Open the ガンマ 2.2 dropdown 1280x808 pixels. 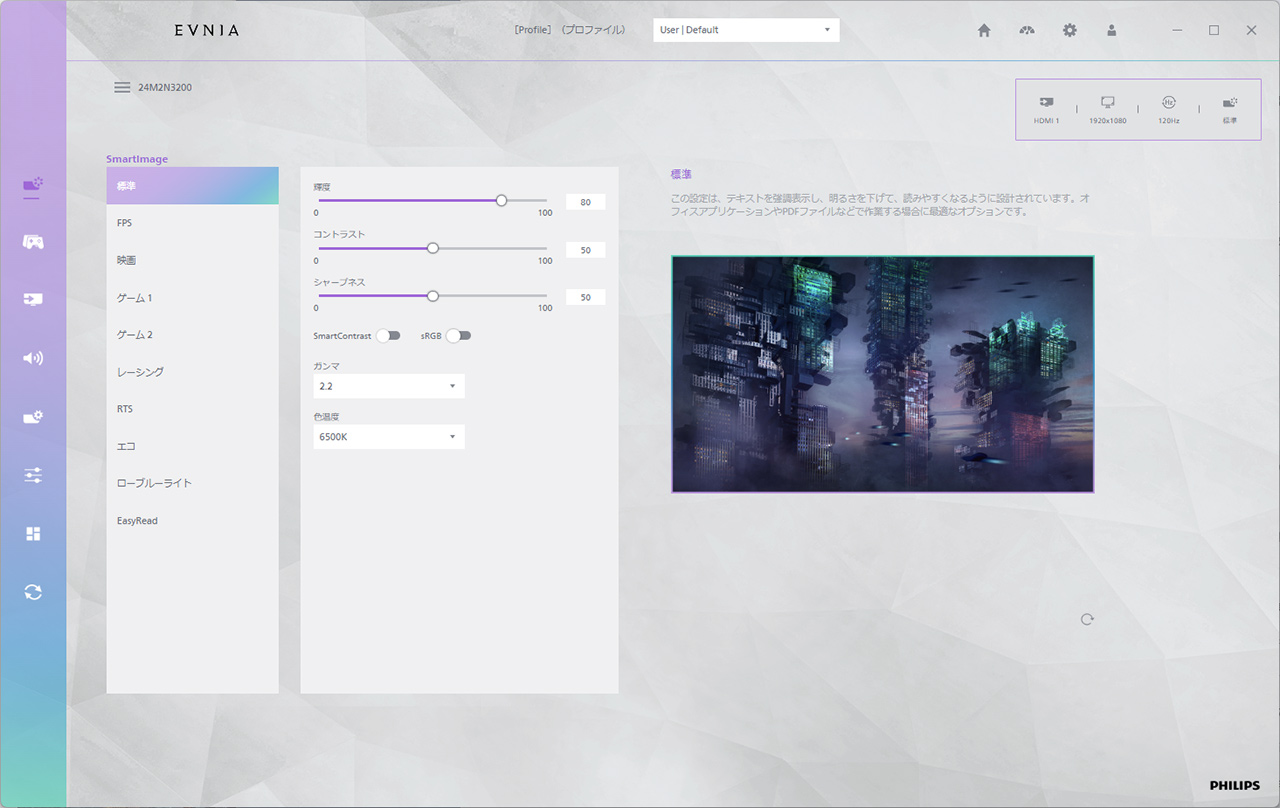tap(388, 386)
